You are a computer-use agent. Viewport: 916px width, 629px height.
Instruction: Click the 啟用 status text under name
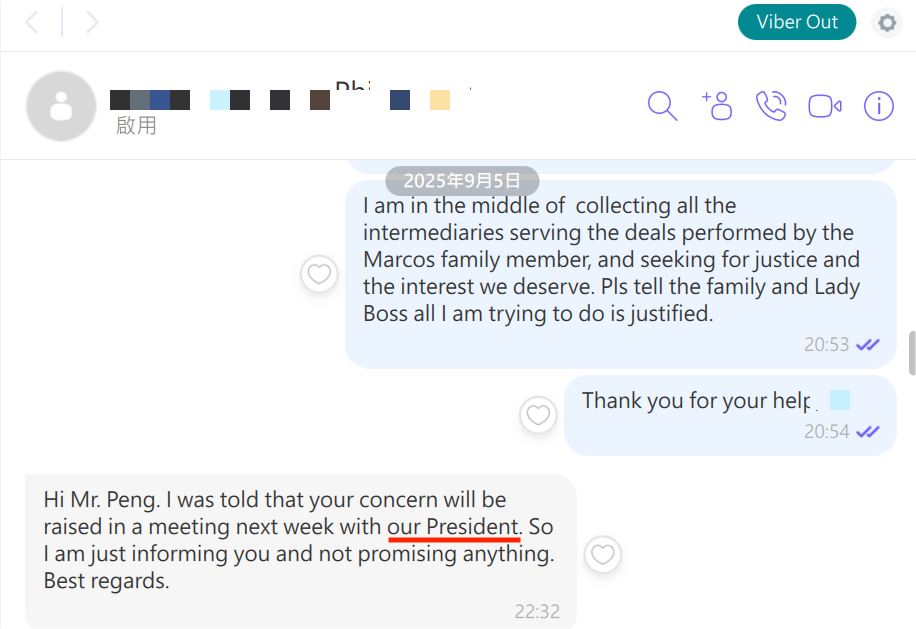(x=136, y=126)
